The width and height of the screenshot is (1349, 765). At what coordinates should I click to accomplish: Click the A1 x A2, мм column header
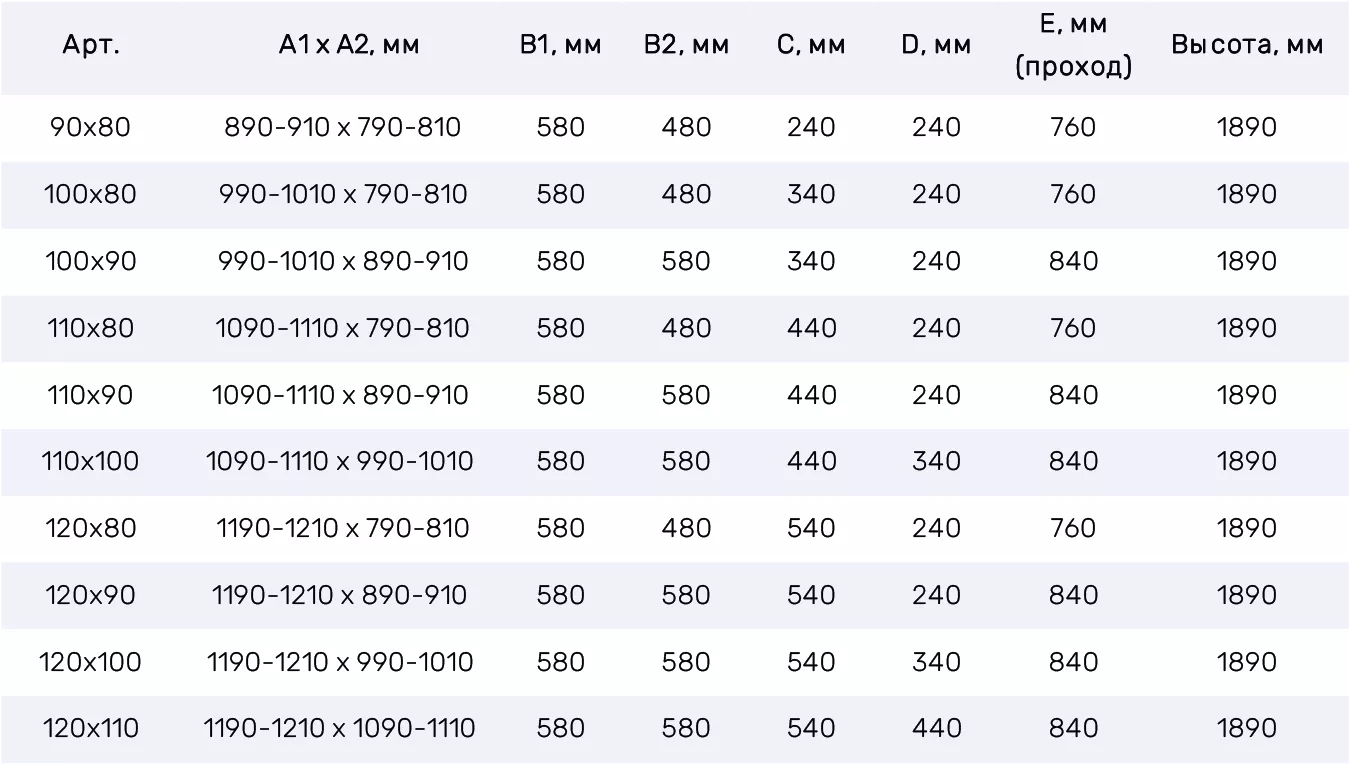[349, 46]
